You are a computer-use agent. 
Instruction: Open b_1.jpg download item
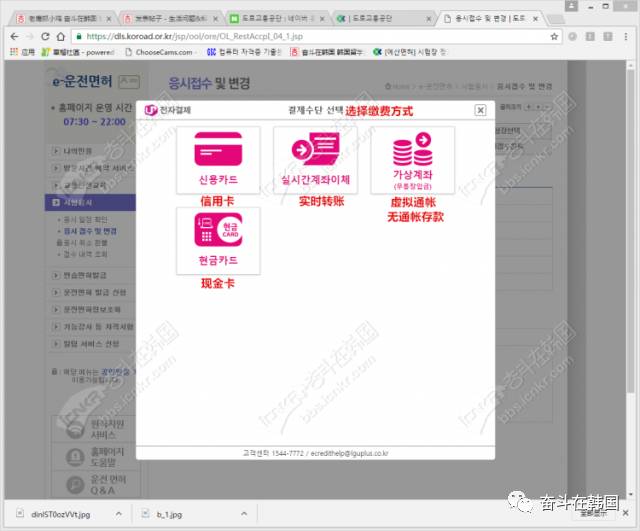tap(169, 514)
